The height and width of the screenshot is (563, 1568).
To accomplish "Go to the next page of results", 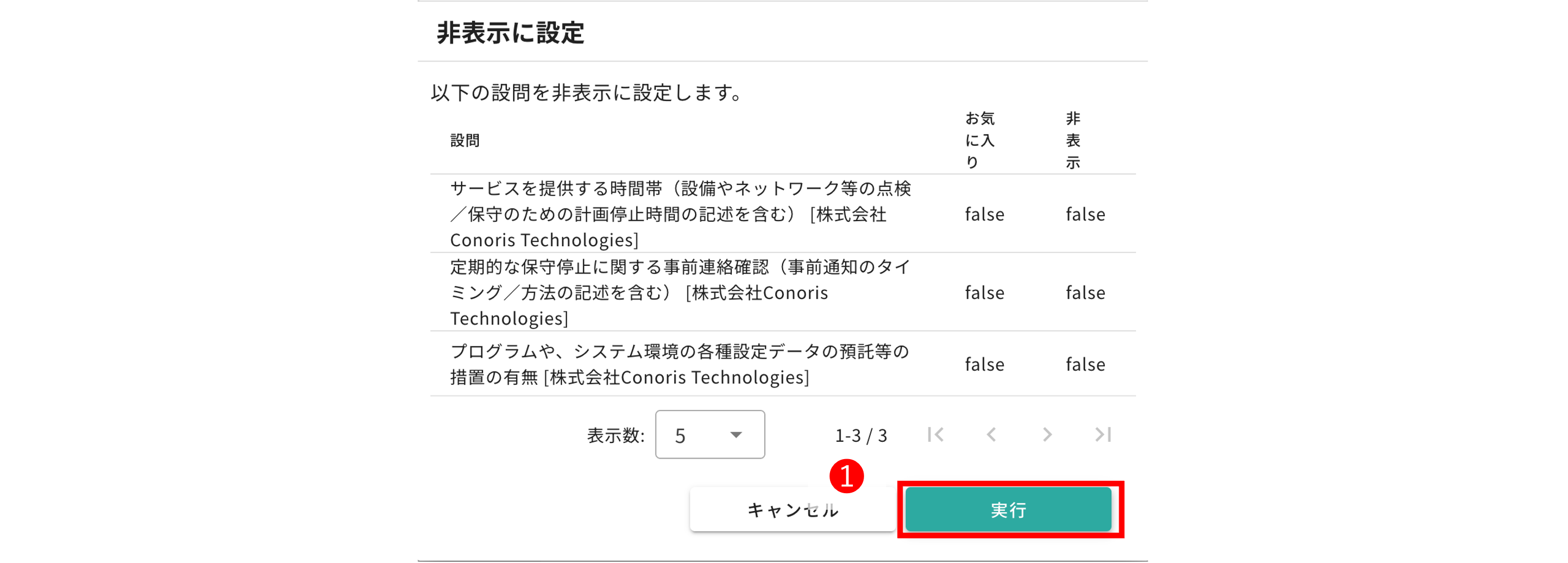I will coord(1047,435).
